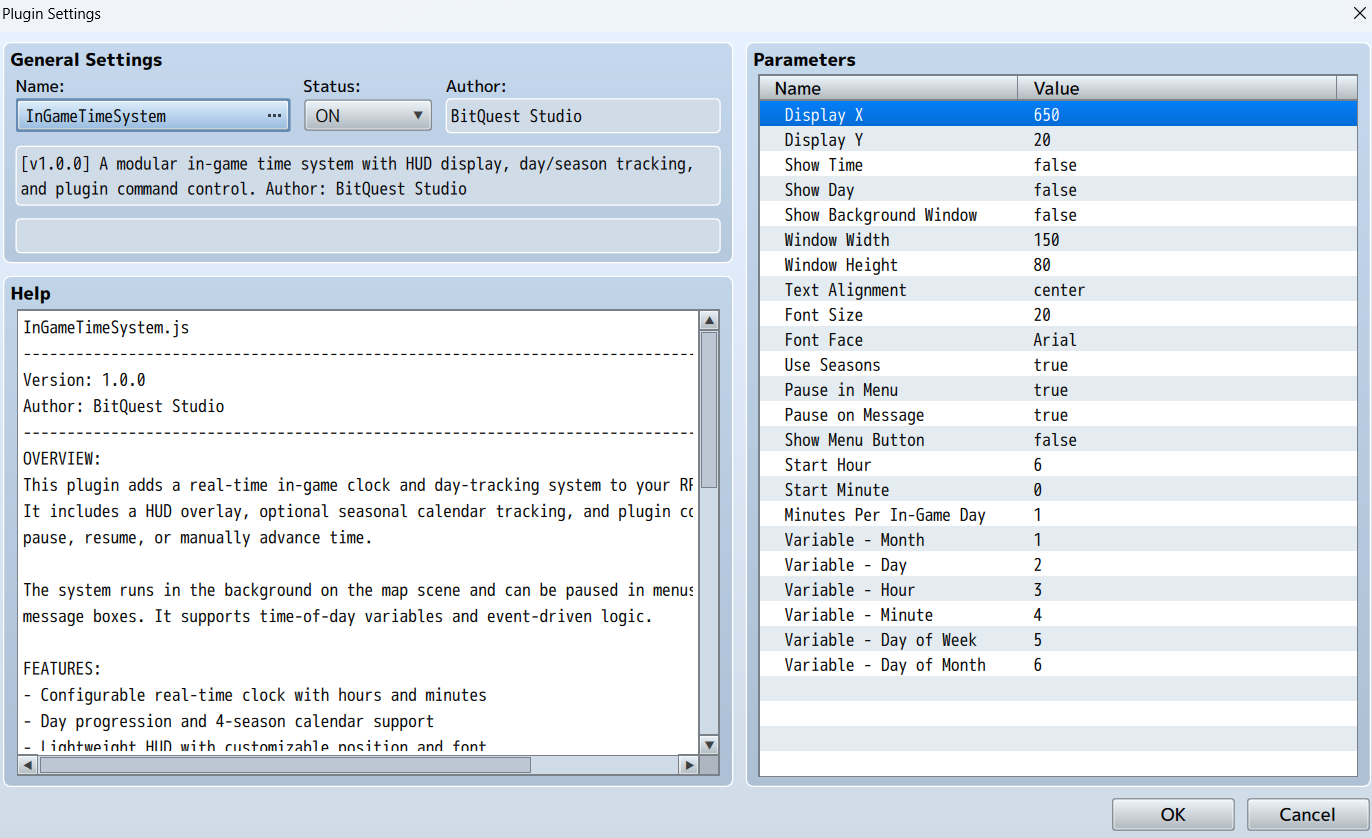Select the Font Size parameter
1372x838 pixels.
tap(1058, 315)
